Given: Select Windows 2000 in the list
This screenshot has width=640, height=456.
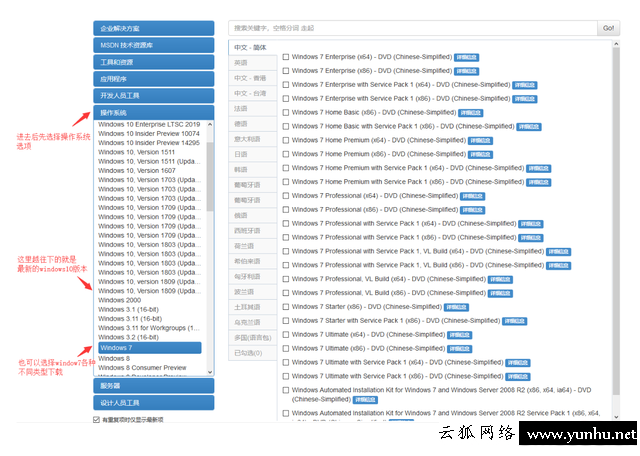Looking at the screenshot, I should pos(119,300).
